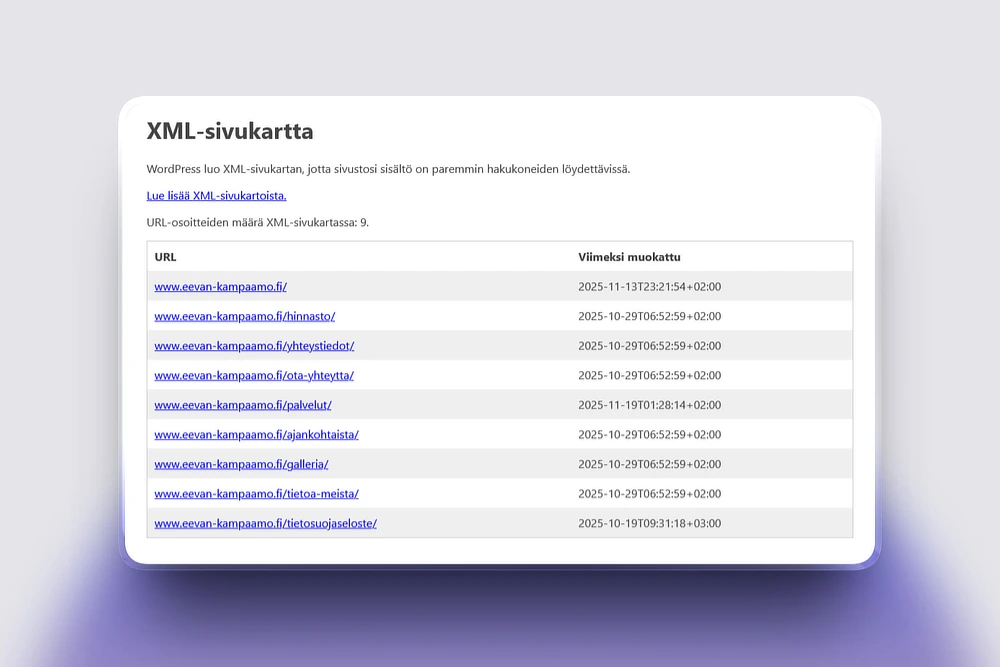Click the modified date in the ajankohtaista row
The image size is (1000, 667).
point(650,434)
